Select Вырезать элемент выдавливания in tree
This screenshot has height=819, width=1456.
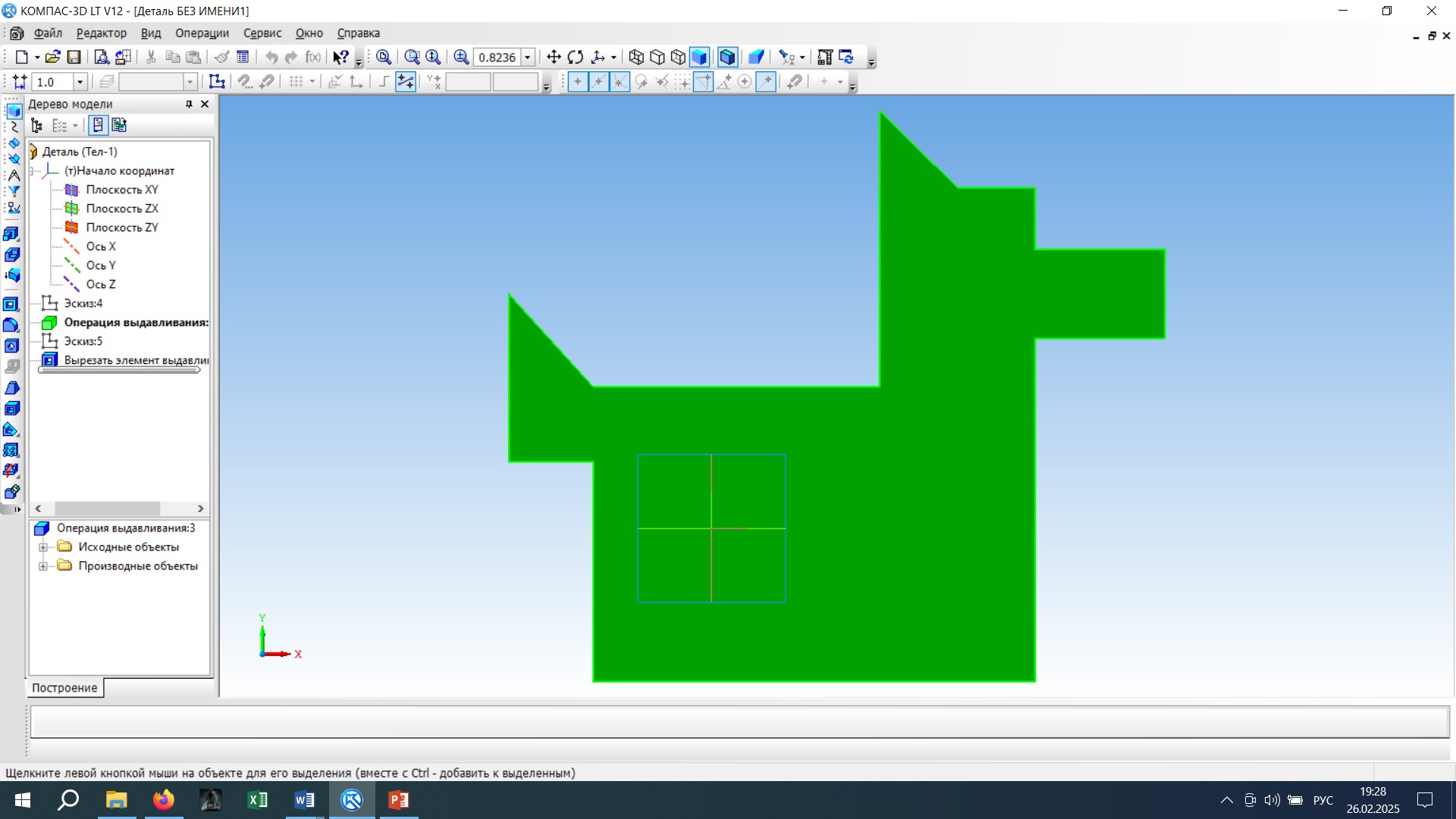coord(136,360)
